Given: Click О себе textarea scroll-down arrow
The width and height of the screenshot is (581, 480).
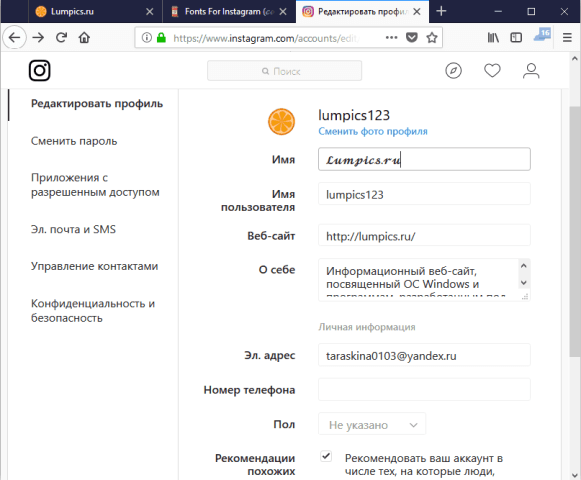Looking at the screenshot, I should pos(524,283).
